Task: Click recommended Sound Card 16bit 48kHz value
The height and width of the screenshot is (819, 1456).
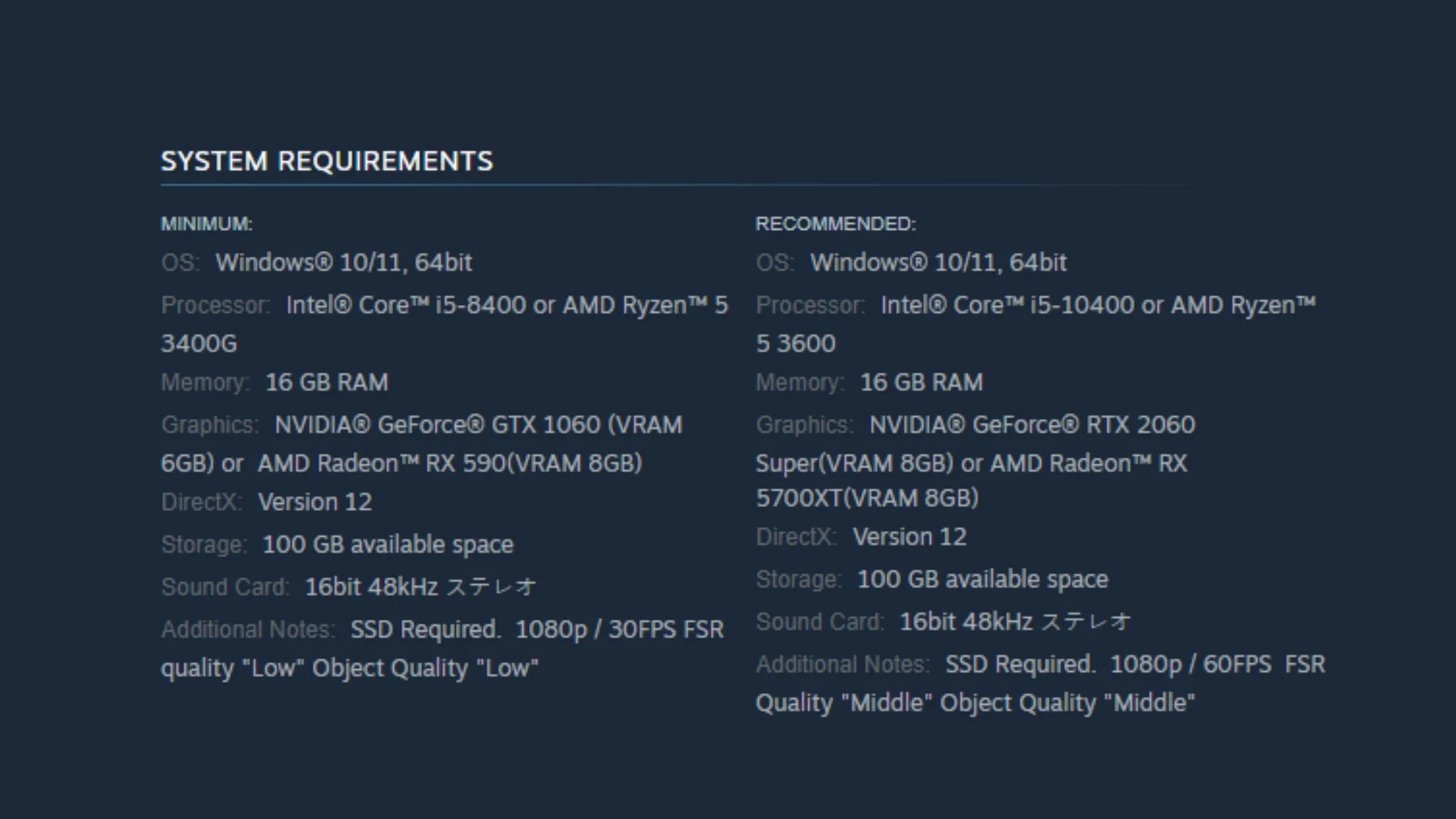Action: point(1015,622)
